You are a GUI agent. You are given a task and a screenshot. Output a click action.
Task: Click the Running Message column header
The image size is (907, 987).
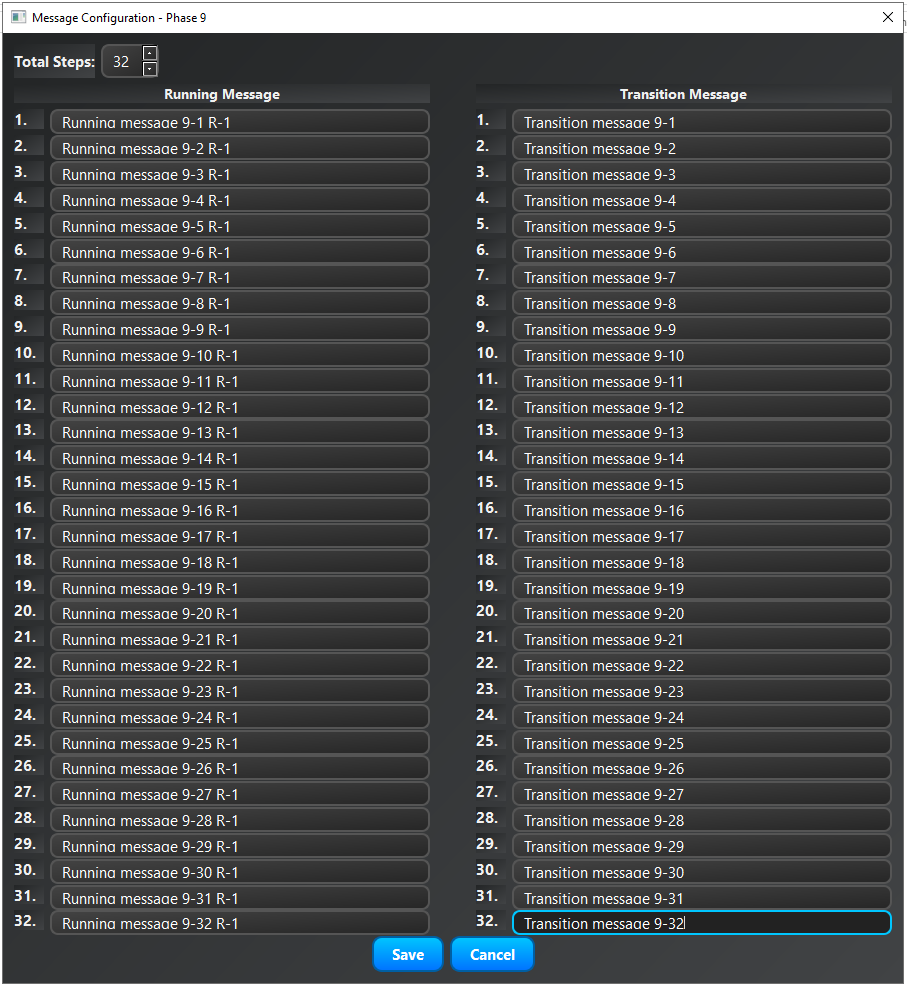tap(221, 94)
